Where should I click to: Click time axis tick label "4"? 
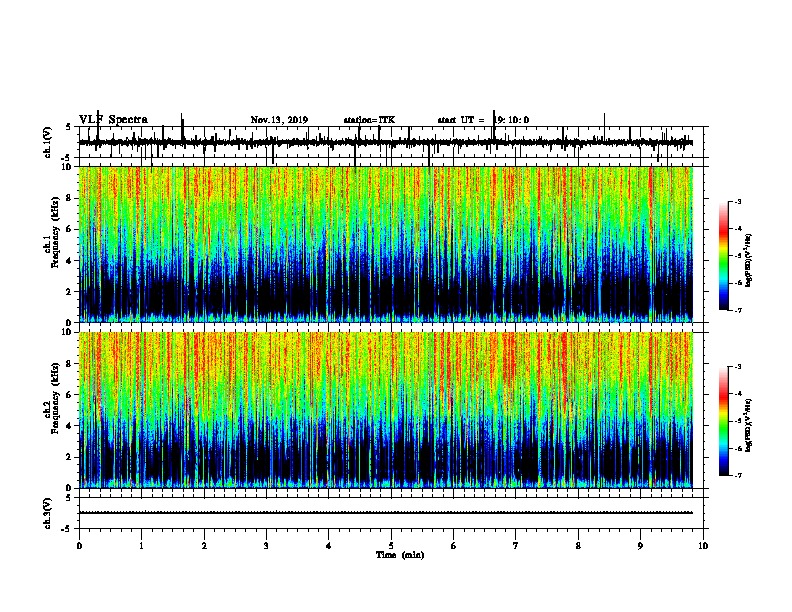tap(329, 546)
